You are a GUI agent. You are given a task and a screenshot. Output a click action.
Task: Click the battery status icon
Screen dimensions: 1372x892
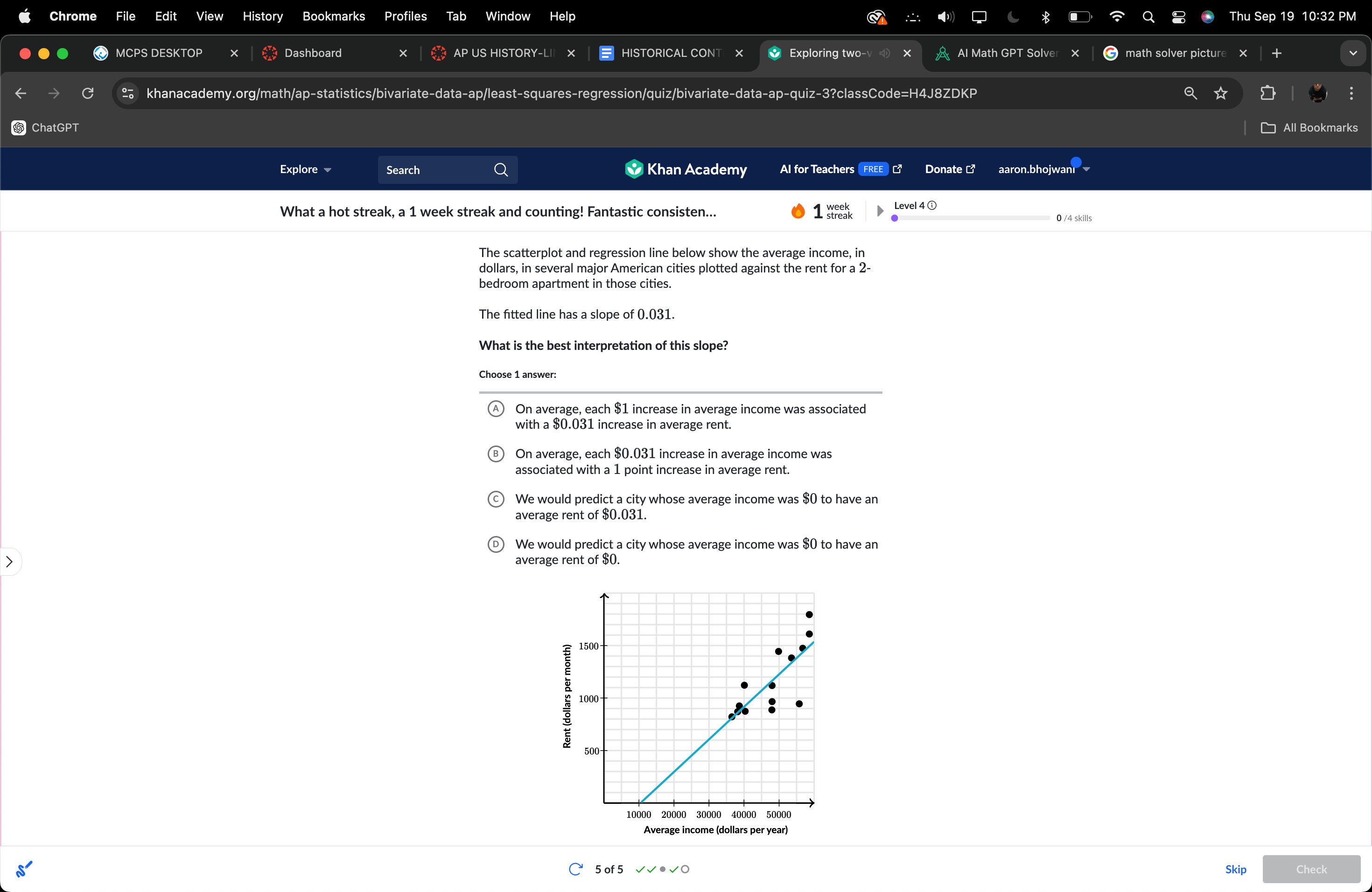1080,17
